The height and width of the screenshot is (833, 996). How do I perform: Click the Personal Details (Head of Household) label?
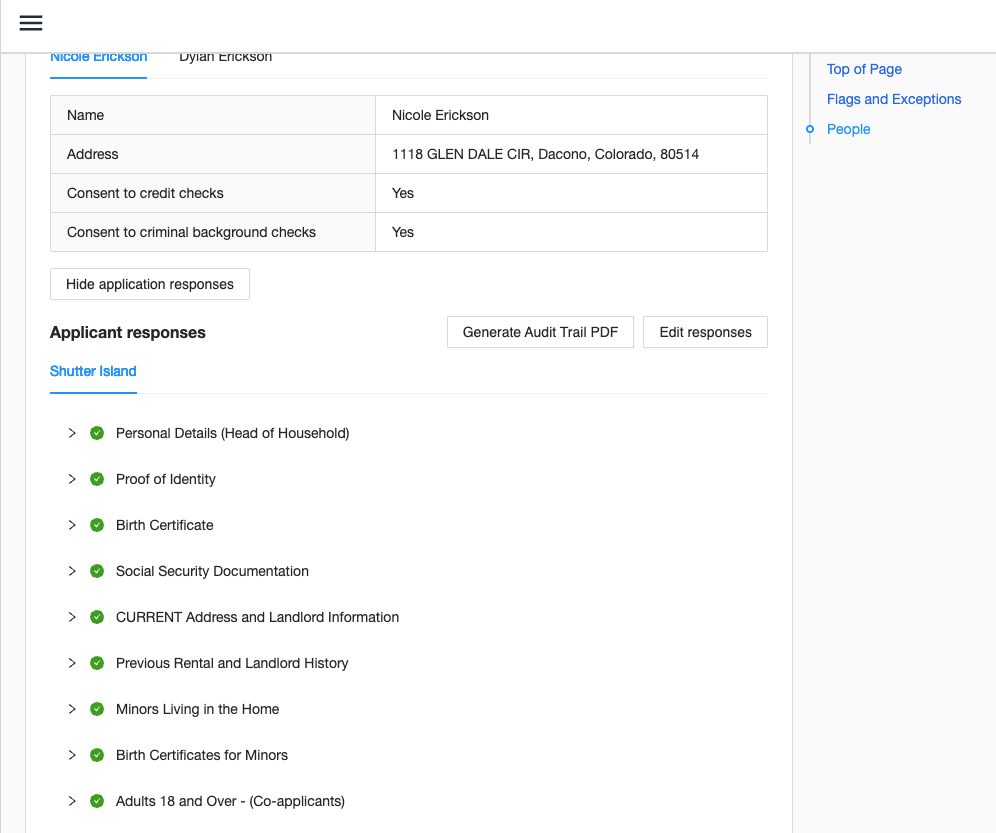232,433
